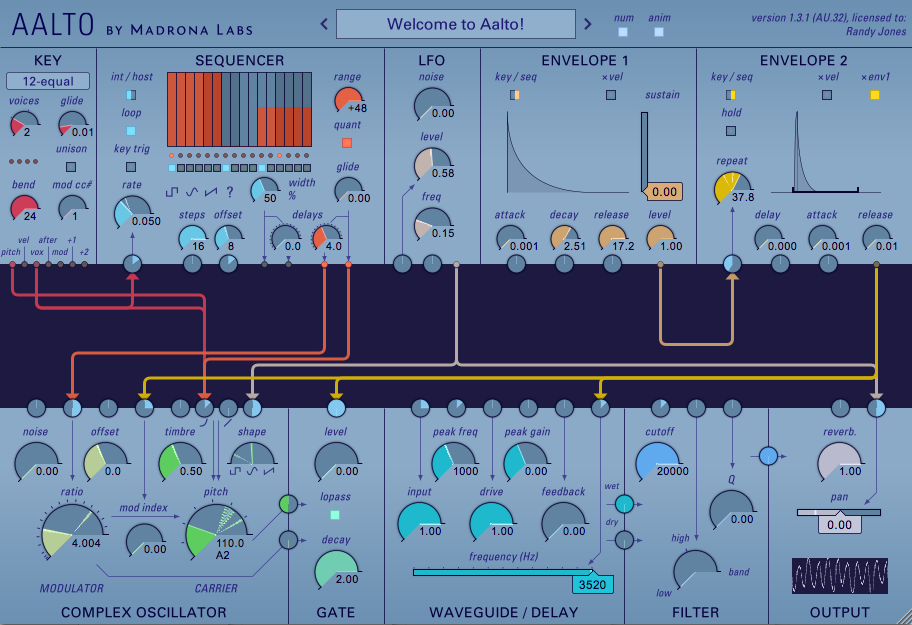
Task: Open the Welcome to Aalto! preset menu
Action: point(456,23)
